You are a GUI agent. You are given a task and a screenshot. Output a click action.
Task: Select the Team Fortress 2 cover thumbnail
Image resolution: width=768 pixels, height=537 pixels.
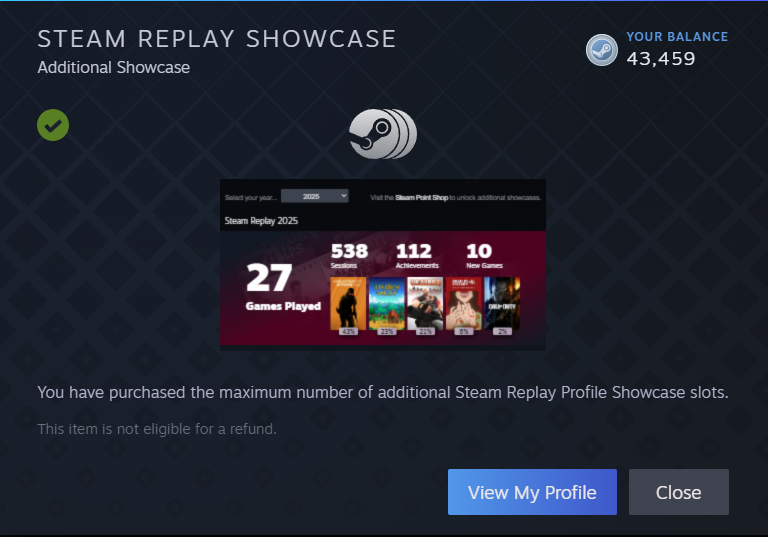coord(425,303)
